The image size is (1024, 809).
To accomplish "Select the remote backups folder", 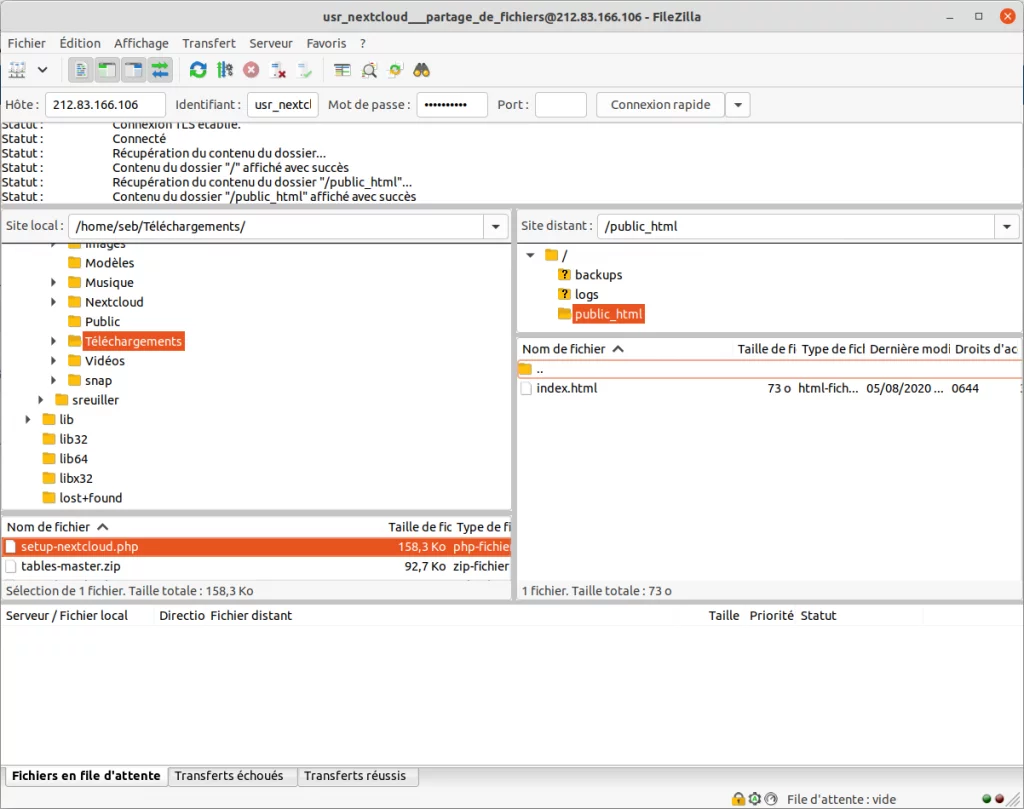I will [x=598, y=275].
